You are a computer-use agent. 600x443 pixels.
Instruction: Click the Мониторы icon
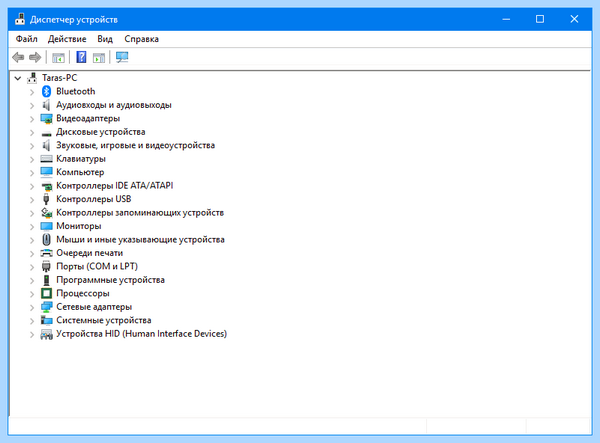(x=46, y=226)
